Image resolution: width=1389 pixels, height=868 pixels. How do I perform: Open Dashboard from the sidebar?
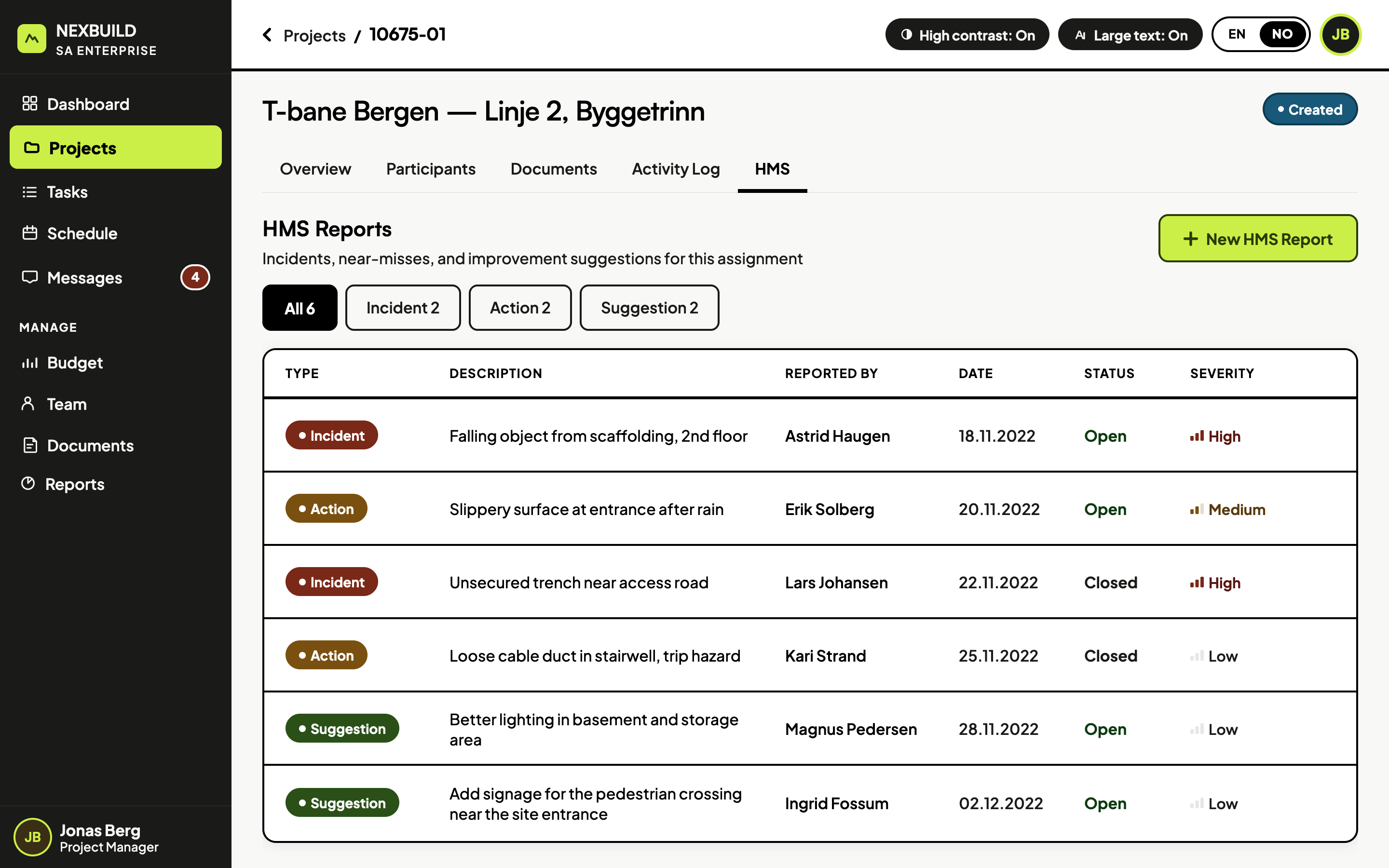tap(115, 104)
